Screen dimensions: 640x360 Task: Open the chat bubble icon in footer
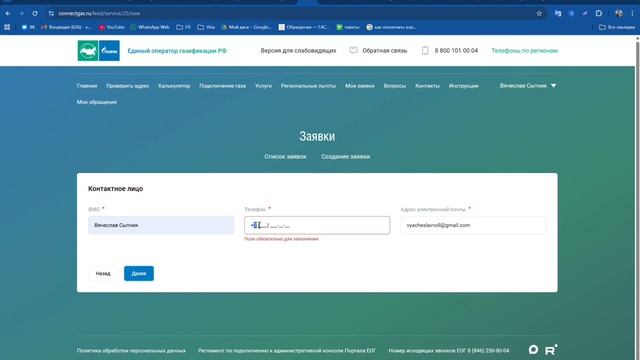533,350
